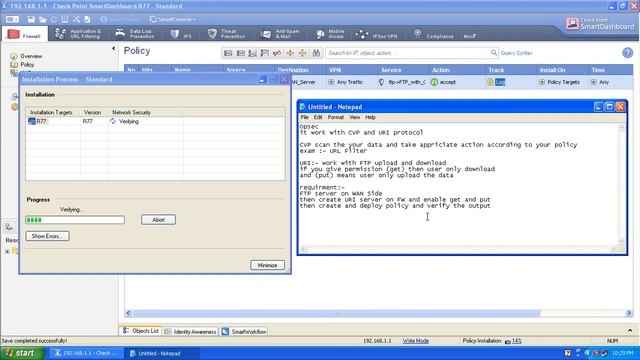
Task: Expand the More tabs menu
Action: coord(470,36)
